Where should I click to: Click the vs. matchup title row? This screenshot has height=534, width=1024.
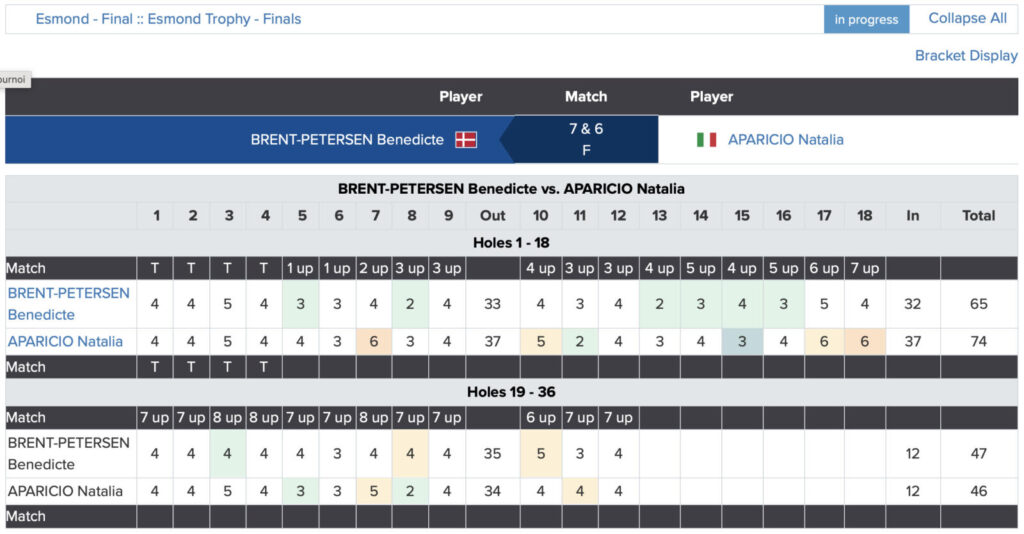point(511,189)
